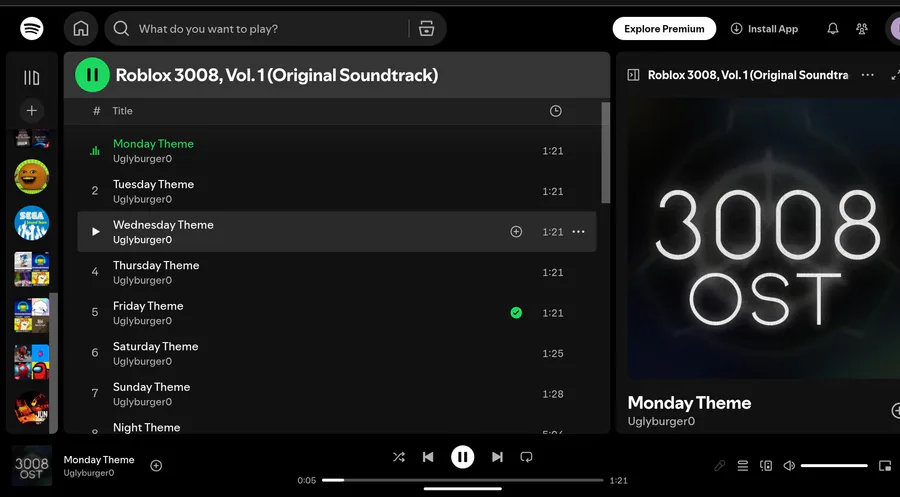
Task: Hide Now Playing view panel icon
Action: [633, 75]
